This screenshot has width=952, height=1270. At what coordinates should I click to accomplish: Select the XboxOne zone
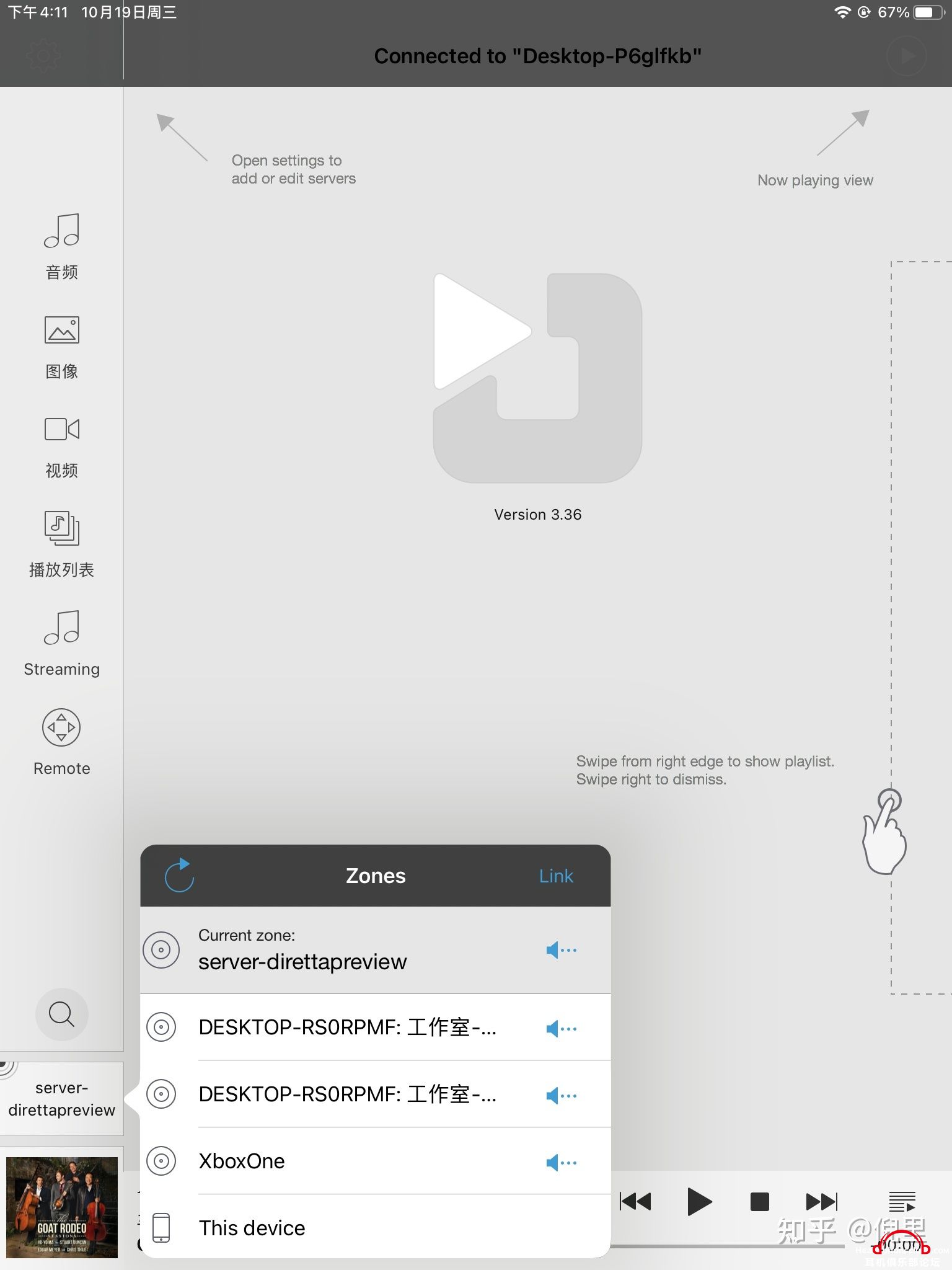point(376,1161)
